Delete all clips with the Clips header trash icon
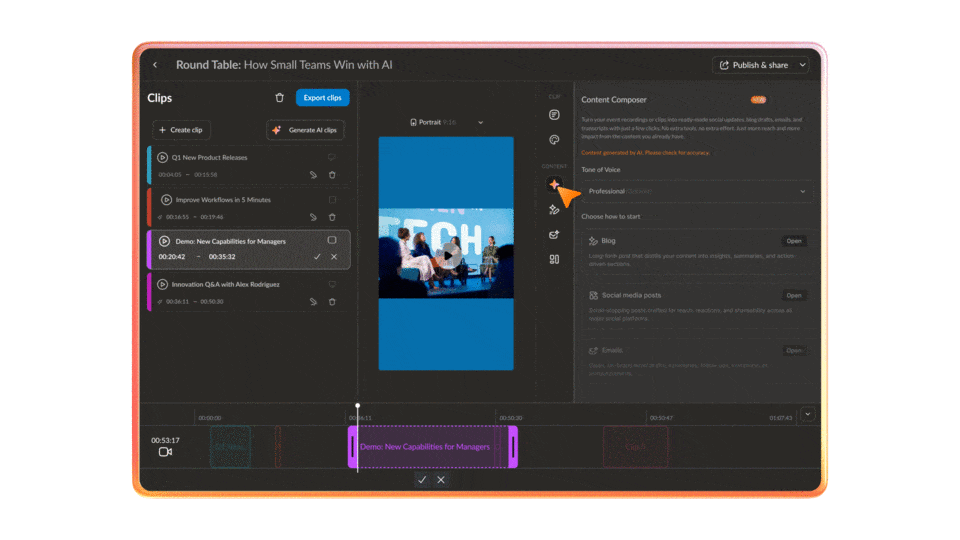The width and height of the screenshot is (960, 540). tap(279, 97)
